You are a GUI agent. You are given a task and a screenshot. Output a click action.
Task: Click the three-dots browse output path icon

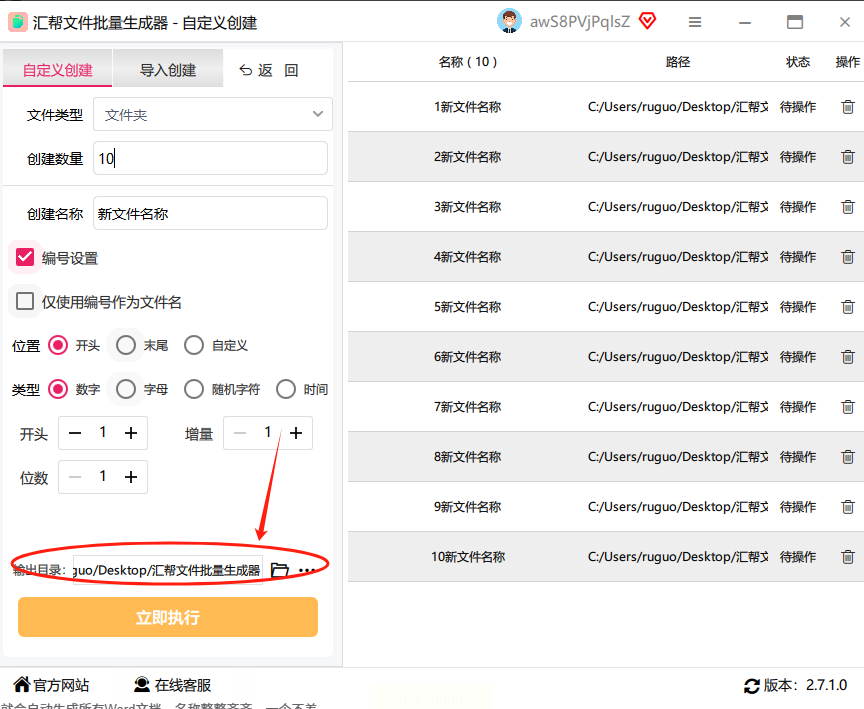(x=307, y=570)
